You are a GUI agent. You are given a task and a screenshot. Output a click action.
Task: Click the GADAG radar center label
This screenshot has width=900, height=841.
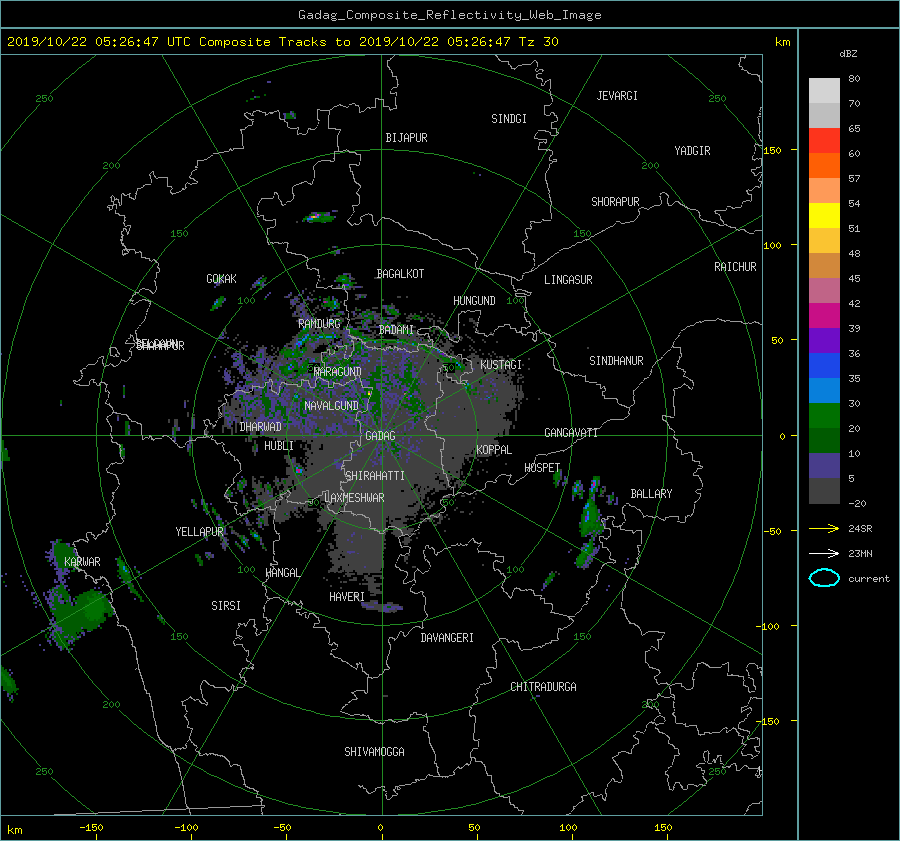(x=380, y=436)
